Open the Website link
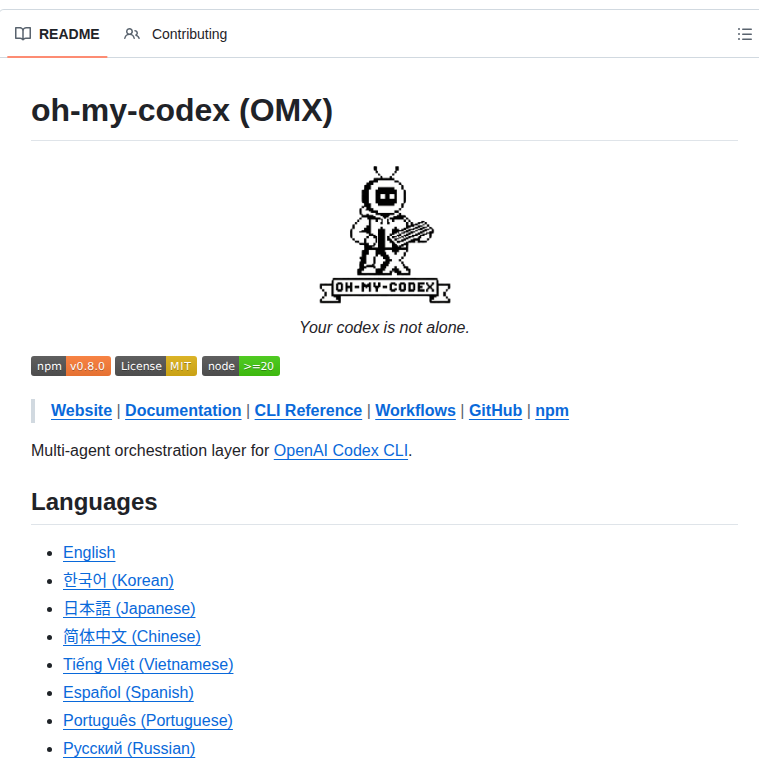759x759 pixels. (x=81, y=411)
